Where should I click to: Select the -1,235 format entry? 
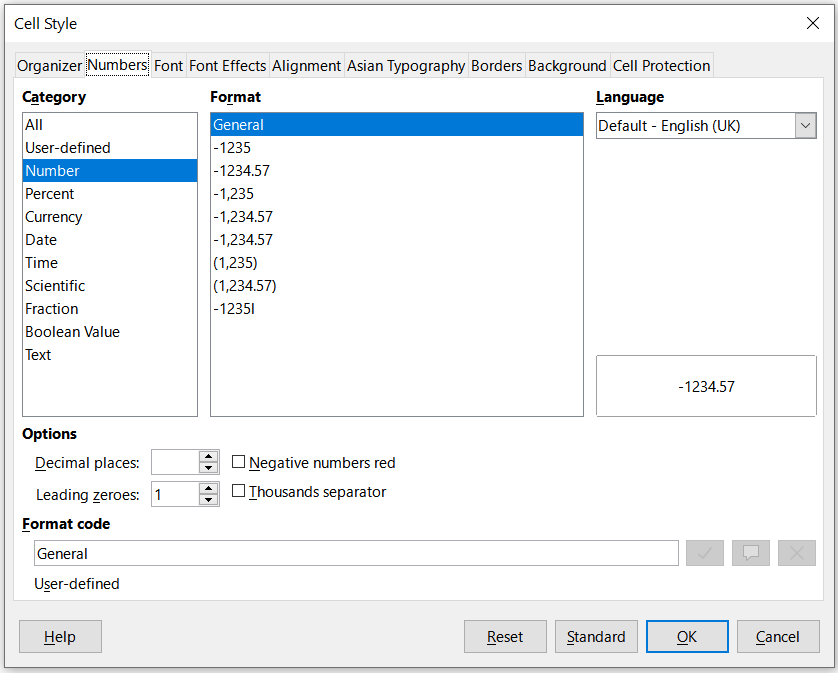pos(397,194)
